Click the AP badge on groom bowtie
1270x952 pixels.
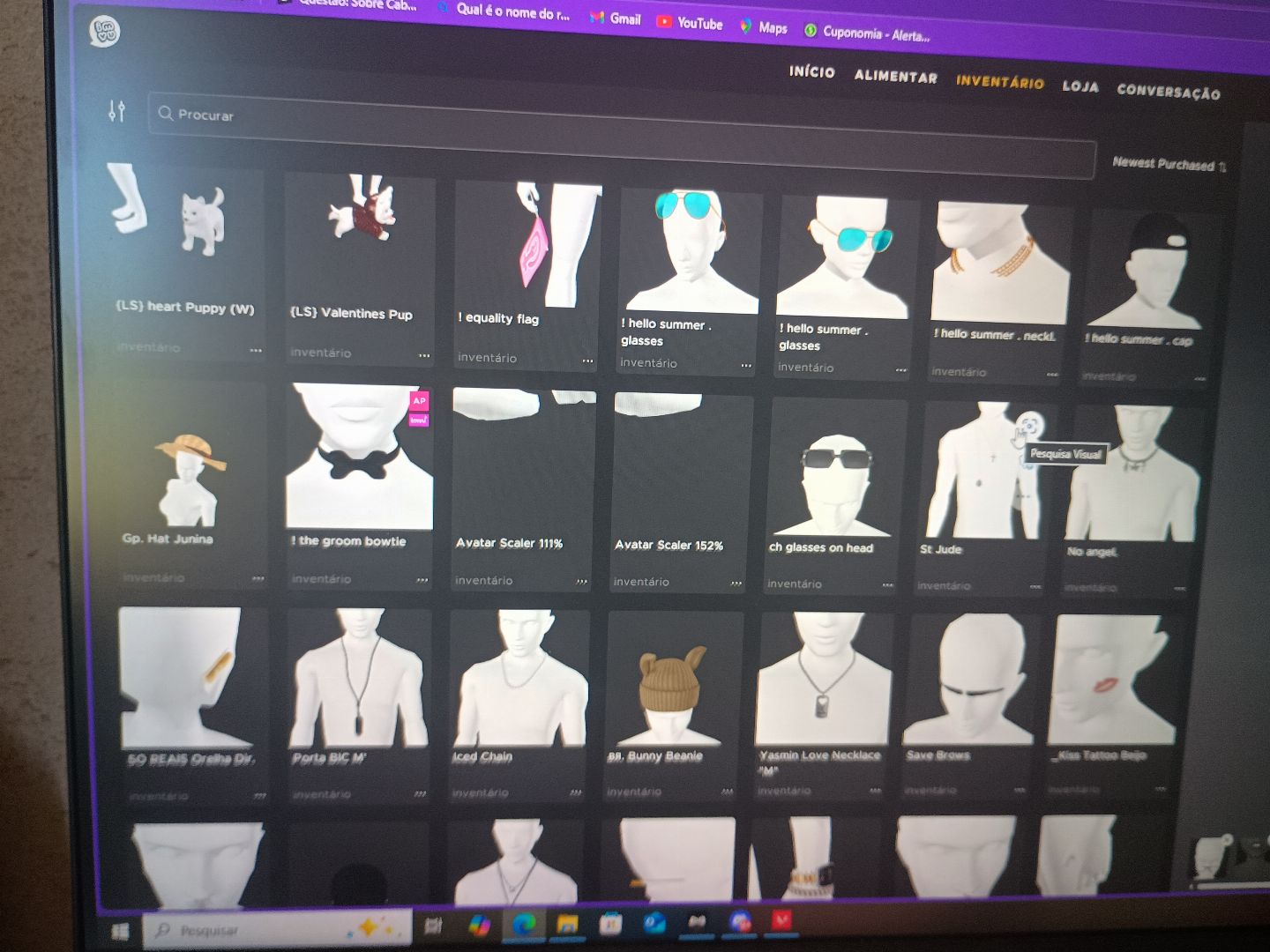click(x=419, y=401)
